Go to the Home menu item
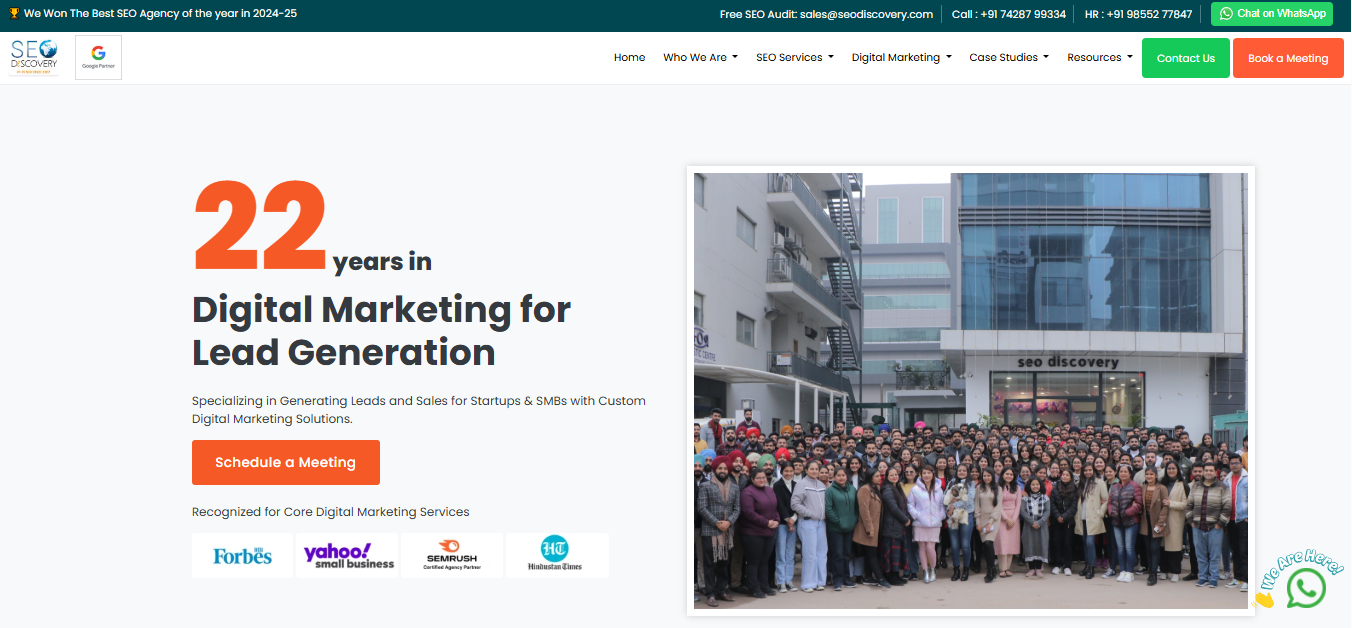The height and width of the screenshot is (628, 1352). [x=629, y=58]
